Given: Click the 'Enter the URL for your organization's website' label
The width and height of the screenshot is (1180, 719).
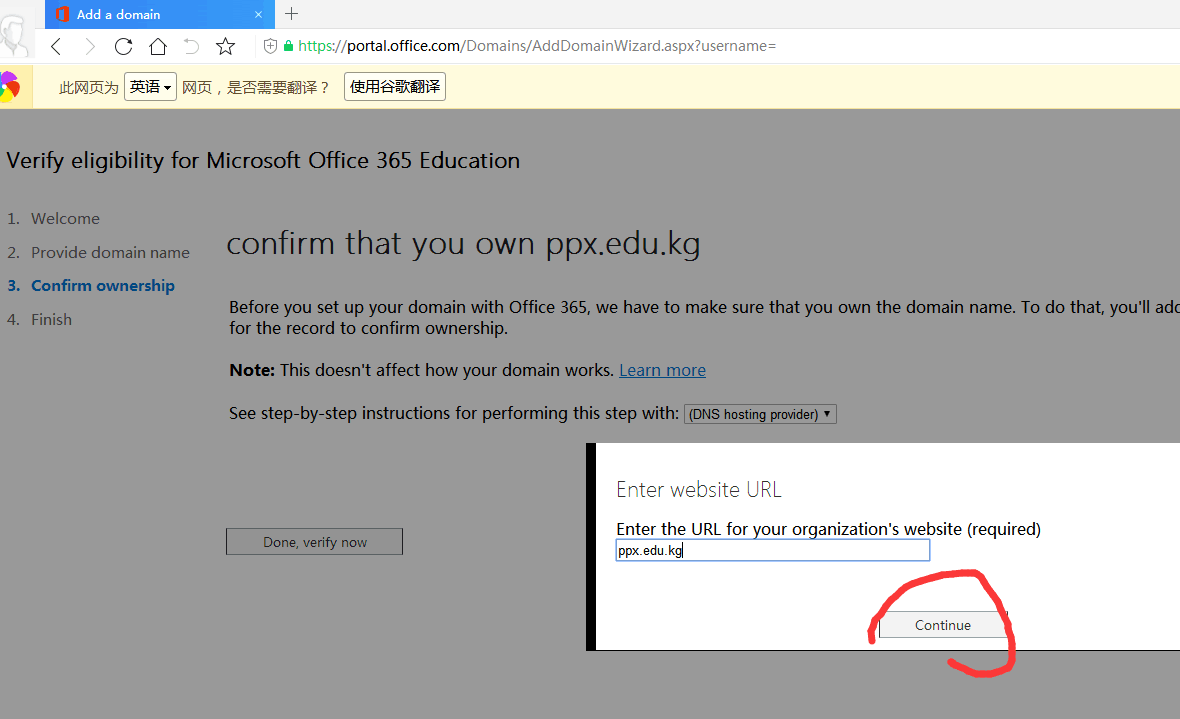Looking at the screenshot, I should 829,529.
